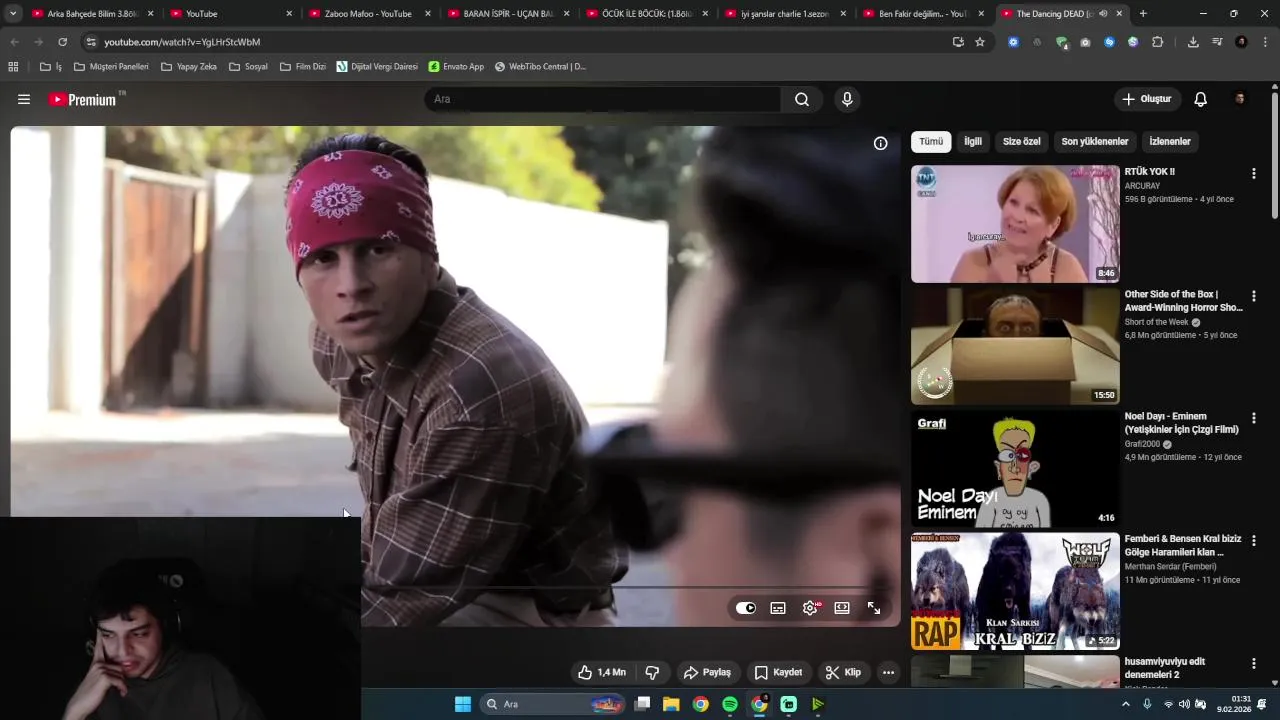1280x720 pixels.
Task: Open YouTube notifications bell
Action: [1200, 99]
